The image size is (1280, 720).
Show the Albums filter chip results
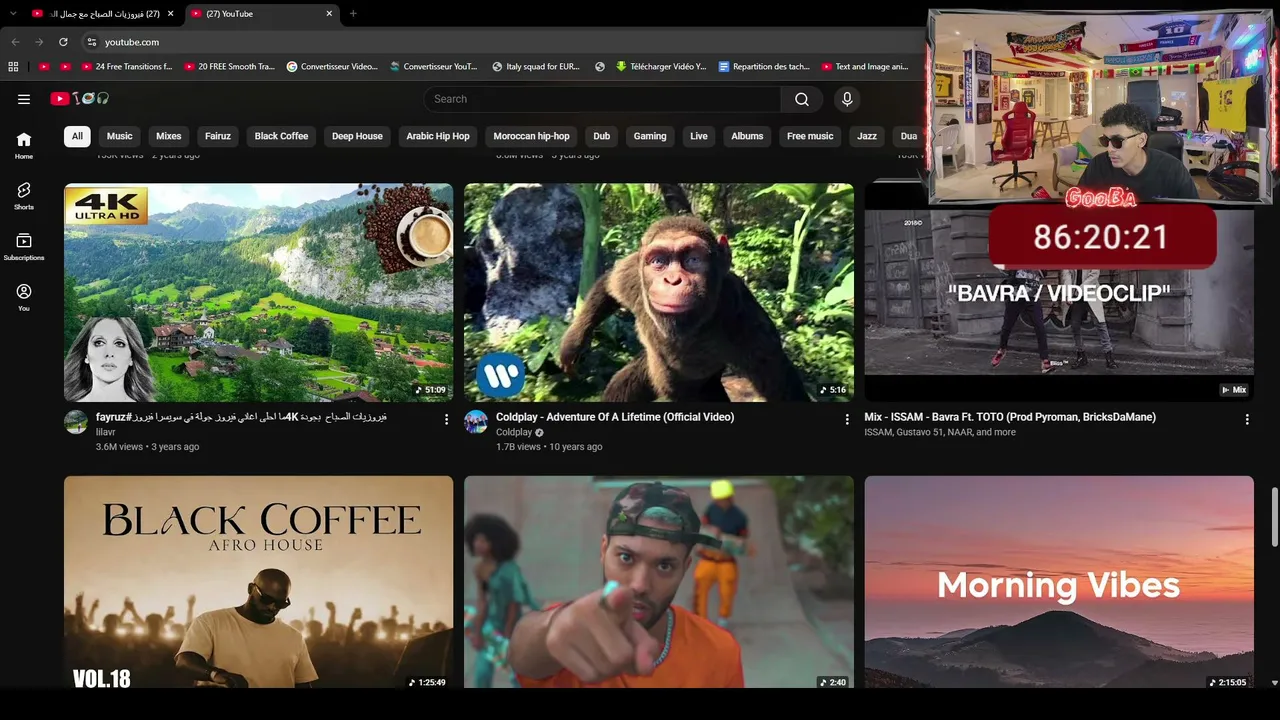pos(747,136)
